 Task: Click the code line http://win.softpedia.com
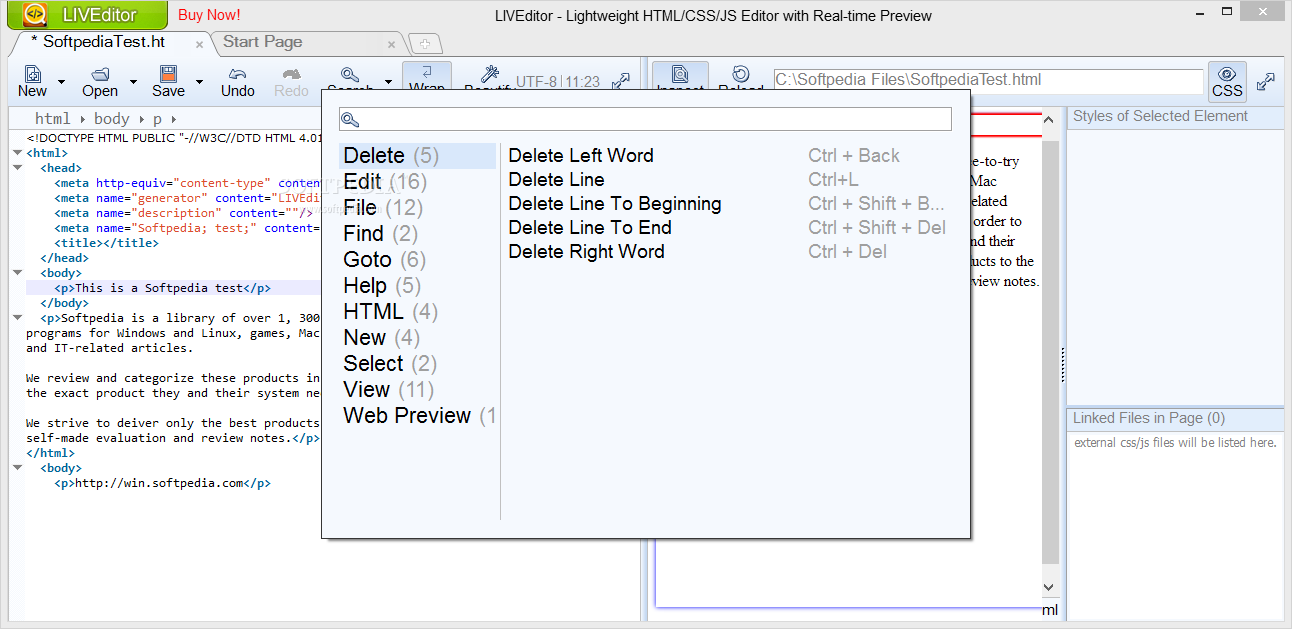162,483
